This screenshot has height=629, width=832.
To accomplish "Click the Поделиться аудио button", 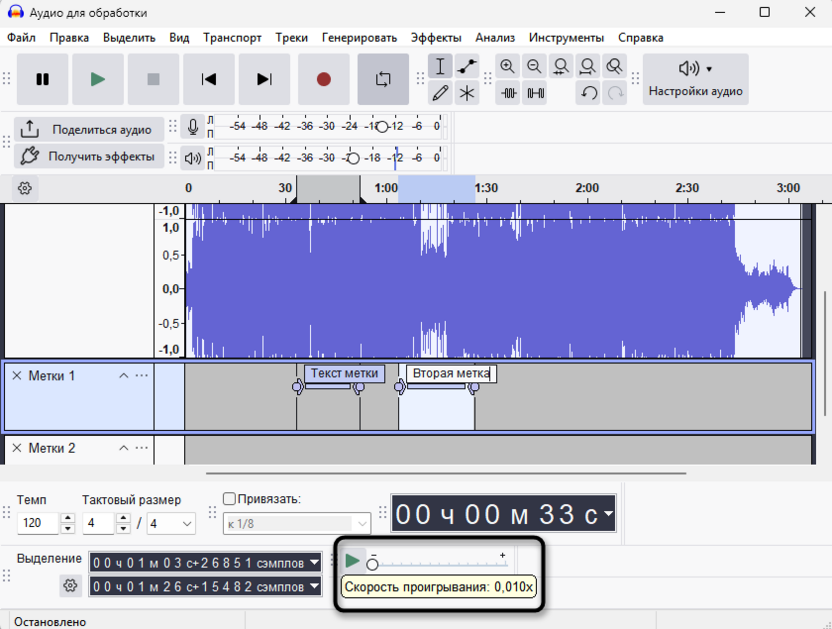I will click(89, 130).
